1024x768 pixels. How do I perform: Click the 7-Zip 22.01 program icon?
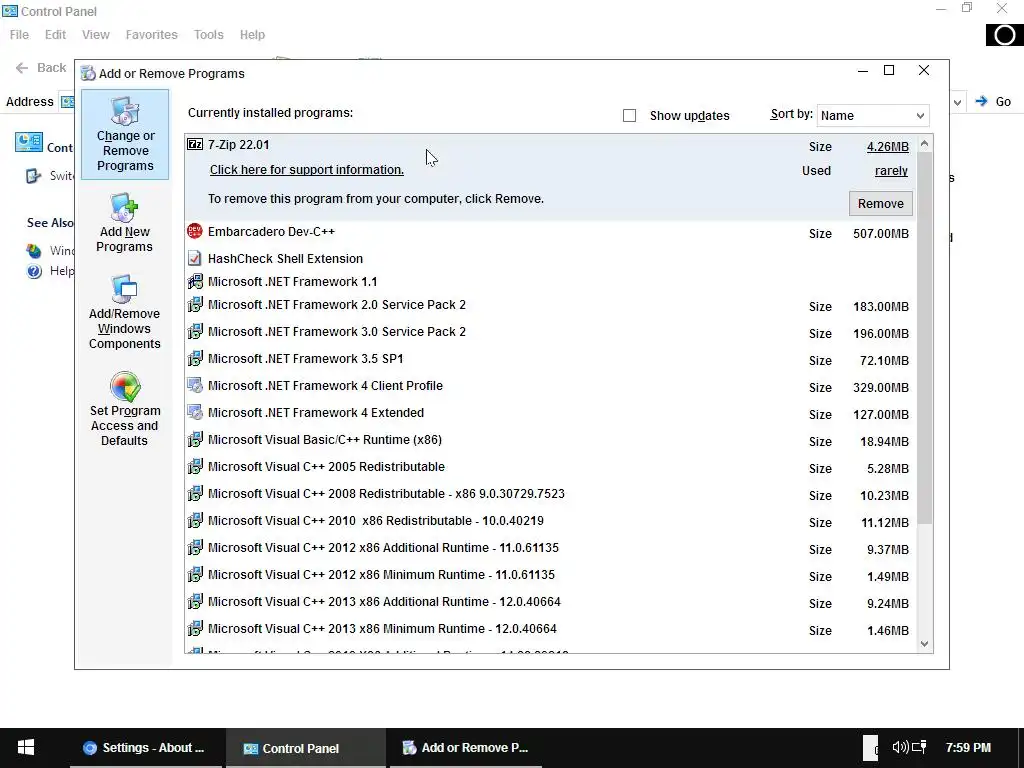195,144
